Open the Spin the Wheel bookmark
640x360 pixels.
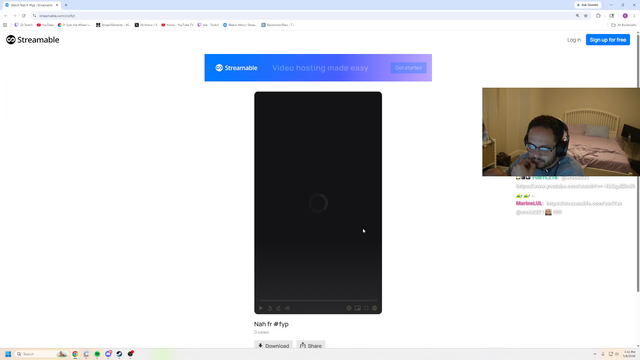point(74,25)
